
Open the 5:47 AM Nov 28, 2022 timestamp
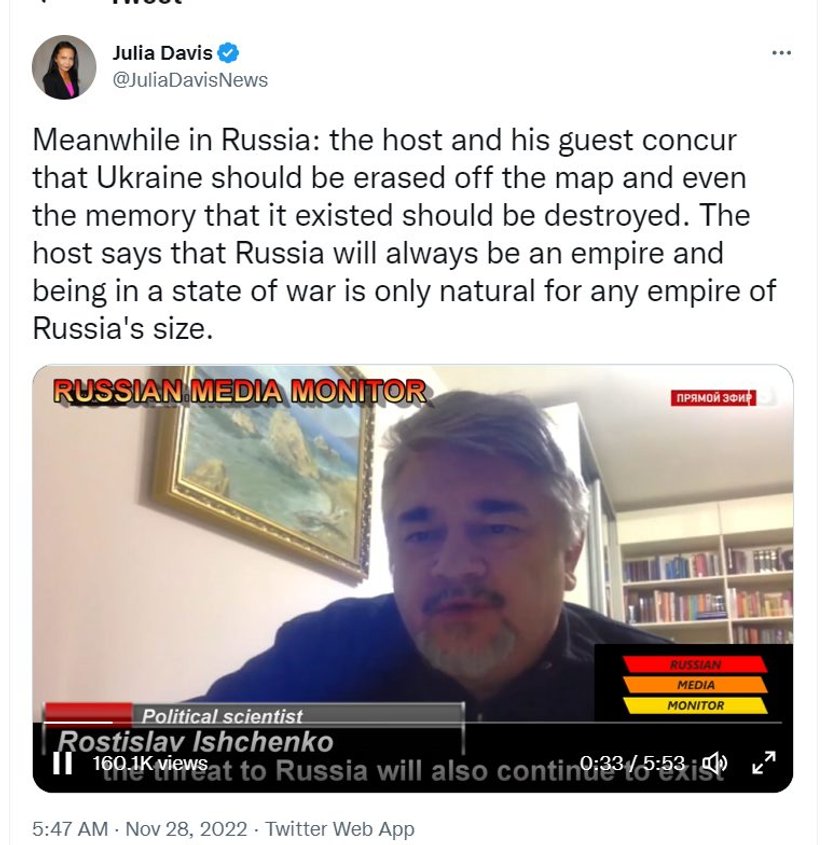(140, 829)
